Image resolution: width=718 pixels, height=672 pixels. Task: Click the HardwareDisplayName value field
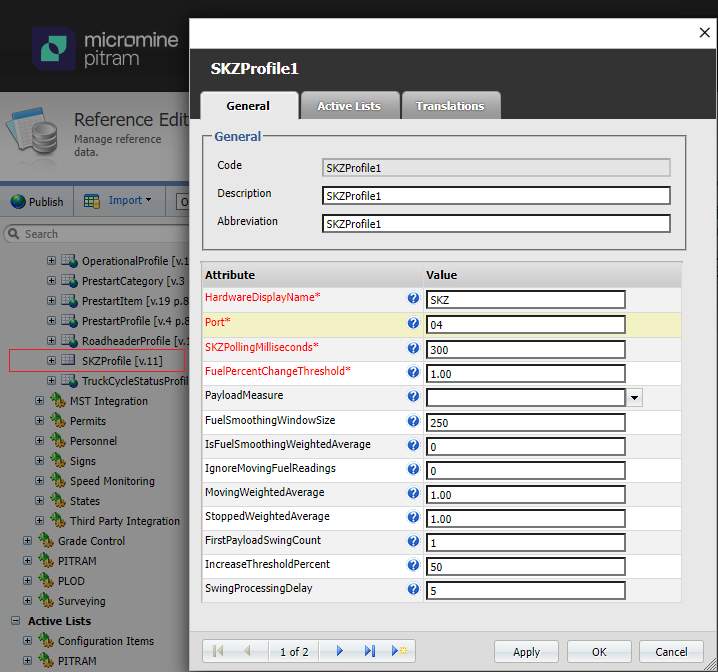point(526,299)
